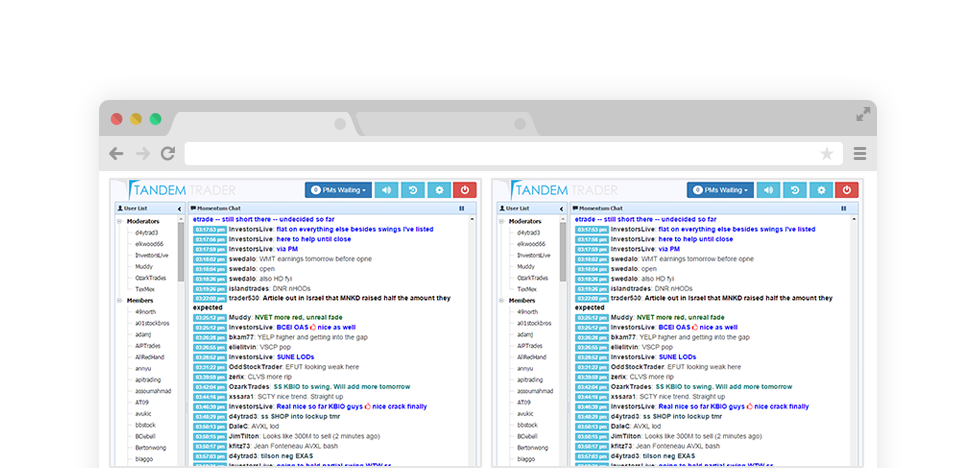Select member assoumahmad in right user list
The image size is (965, 468).
(535, 391)
